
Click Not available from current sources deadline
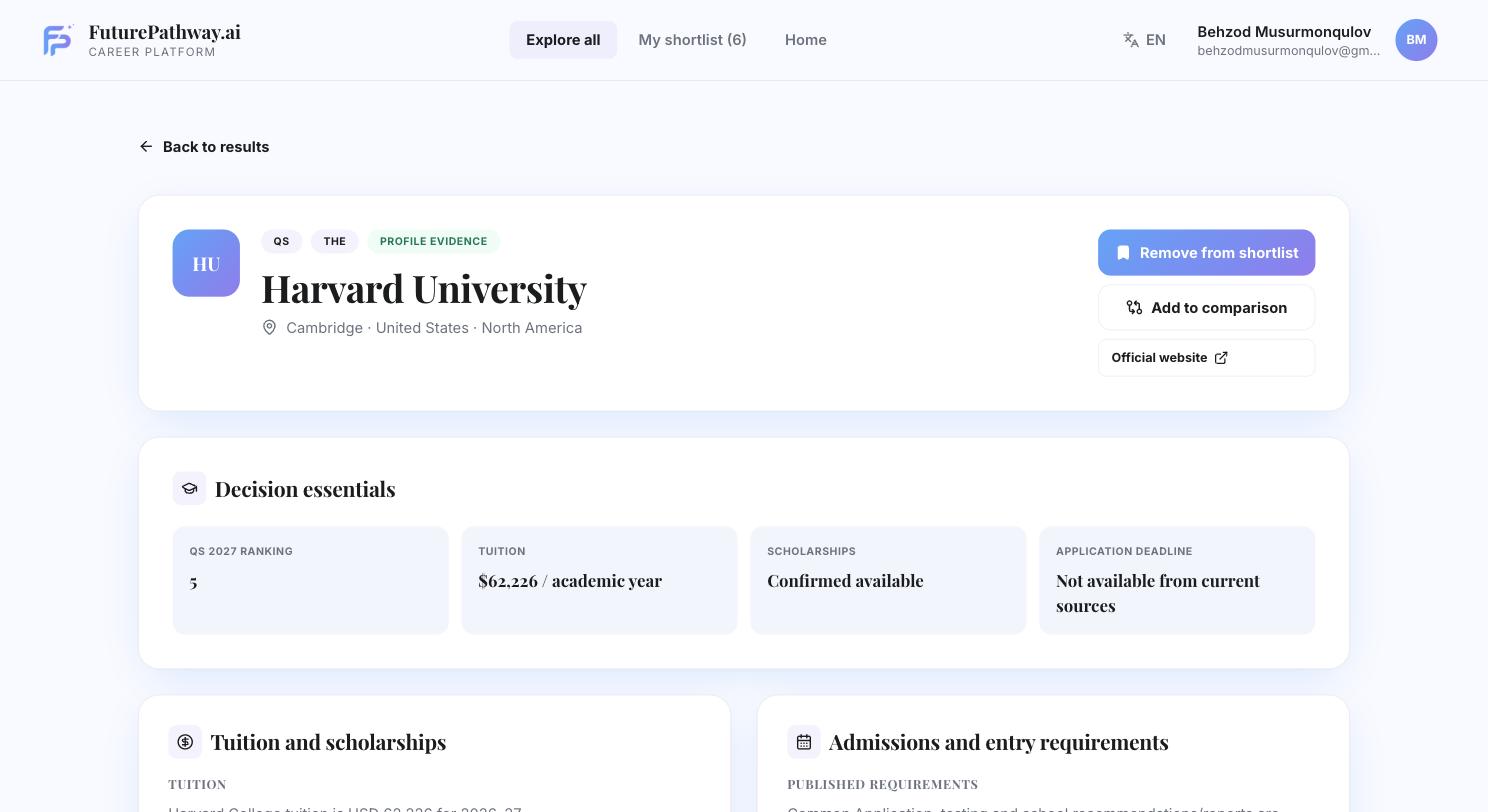[x=1158, y=593]
